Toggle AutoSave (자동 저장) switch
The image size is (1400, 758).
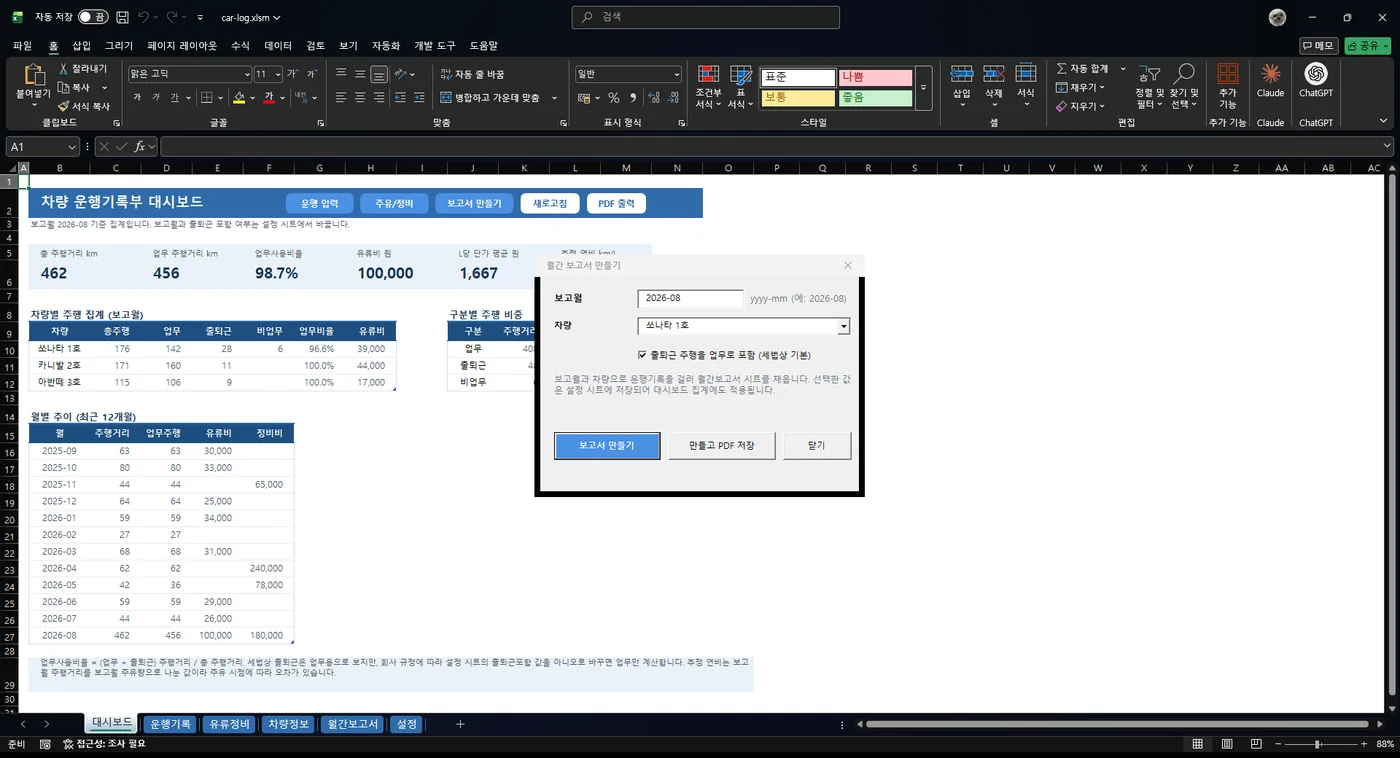93,17
